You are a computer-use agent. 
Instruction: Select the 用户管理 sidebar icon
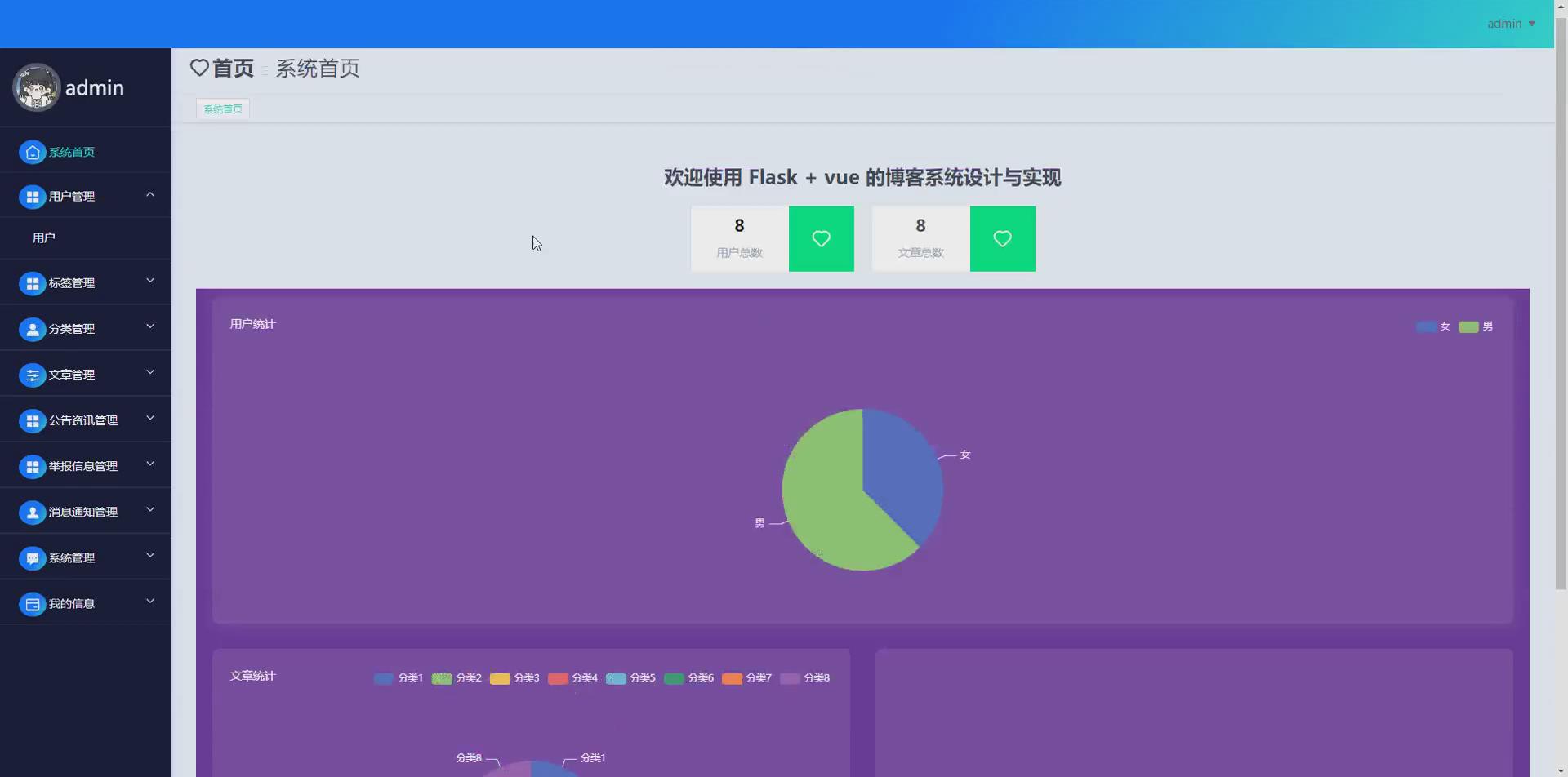(32, 196)
